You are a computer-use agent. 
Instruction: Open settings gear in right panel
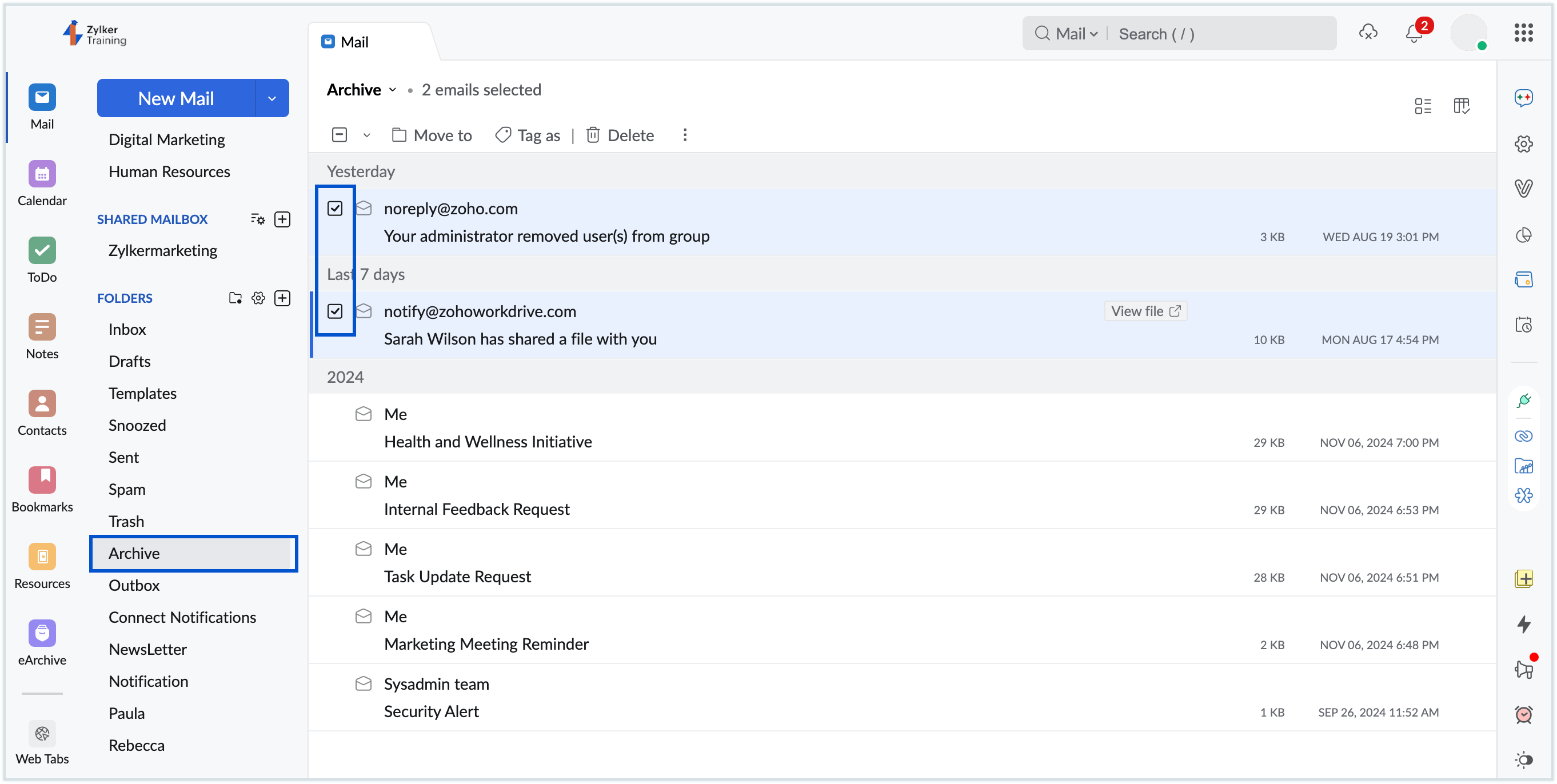click(x=1523, y=144)
